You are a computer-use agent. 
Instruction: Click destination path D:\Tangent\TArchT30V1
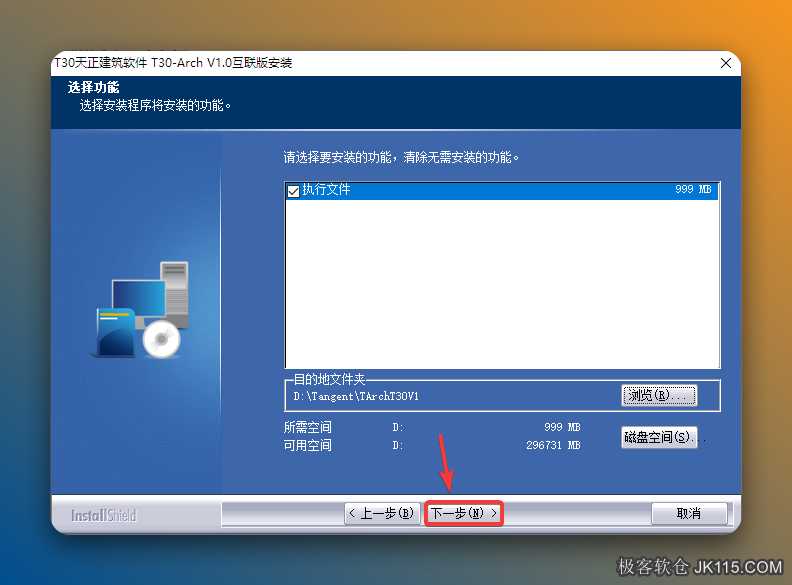[x=356, y=396]
